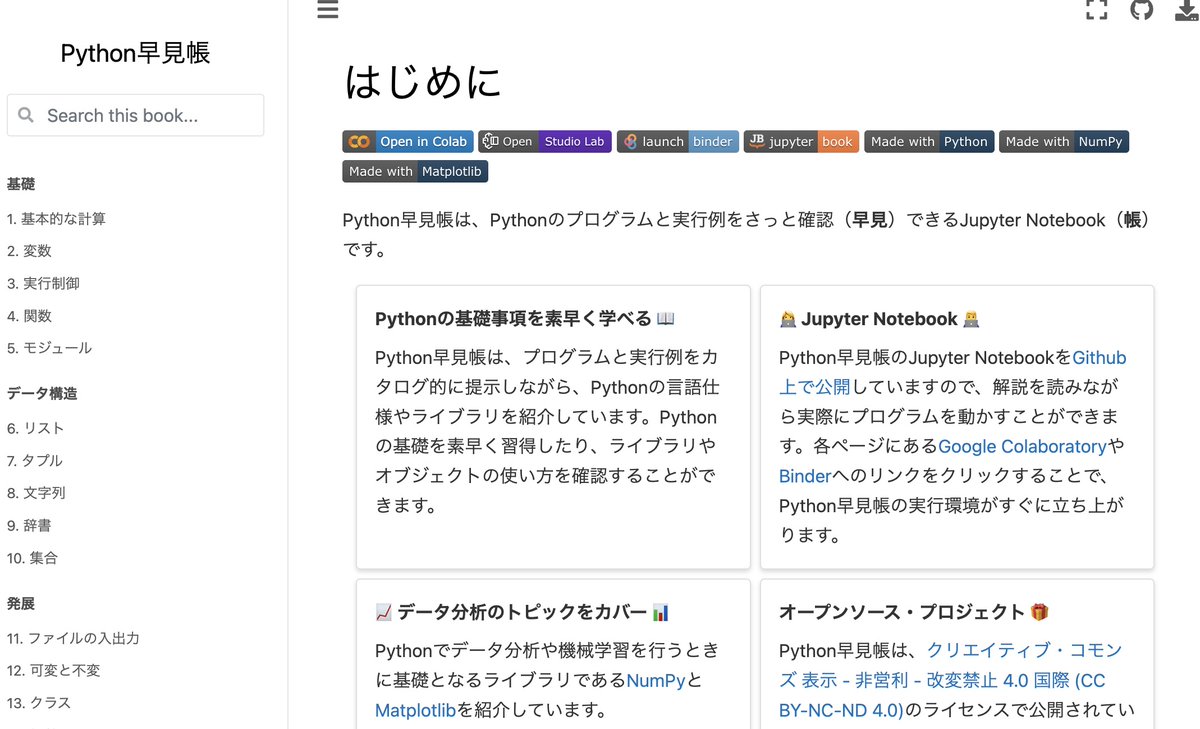Toggle the sidebar with the hamburger icon
1200x729 pixels.
327,10
